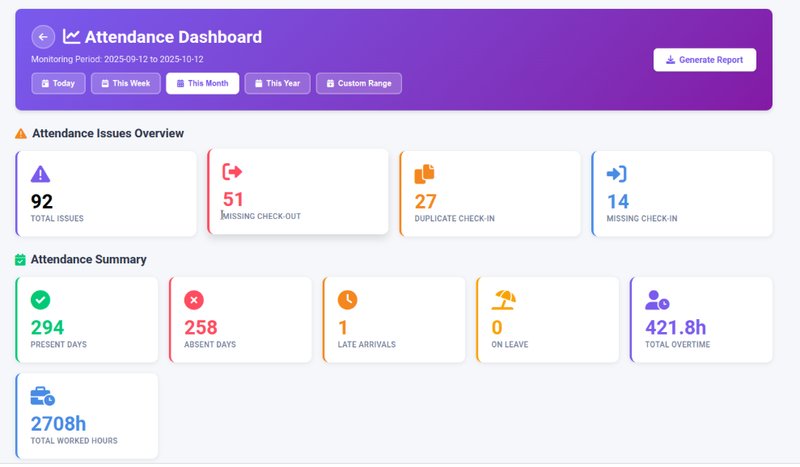Click the PRESENT DAYS label
The image size is (800, 467).
tap(59, 345)
